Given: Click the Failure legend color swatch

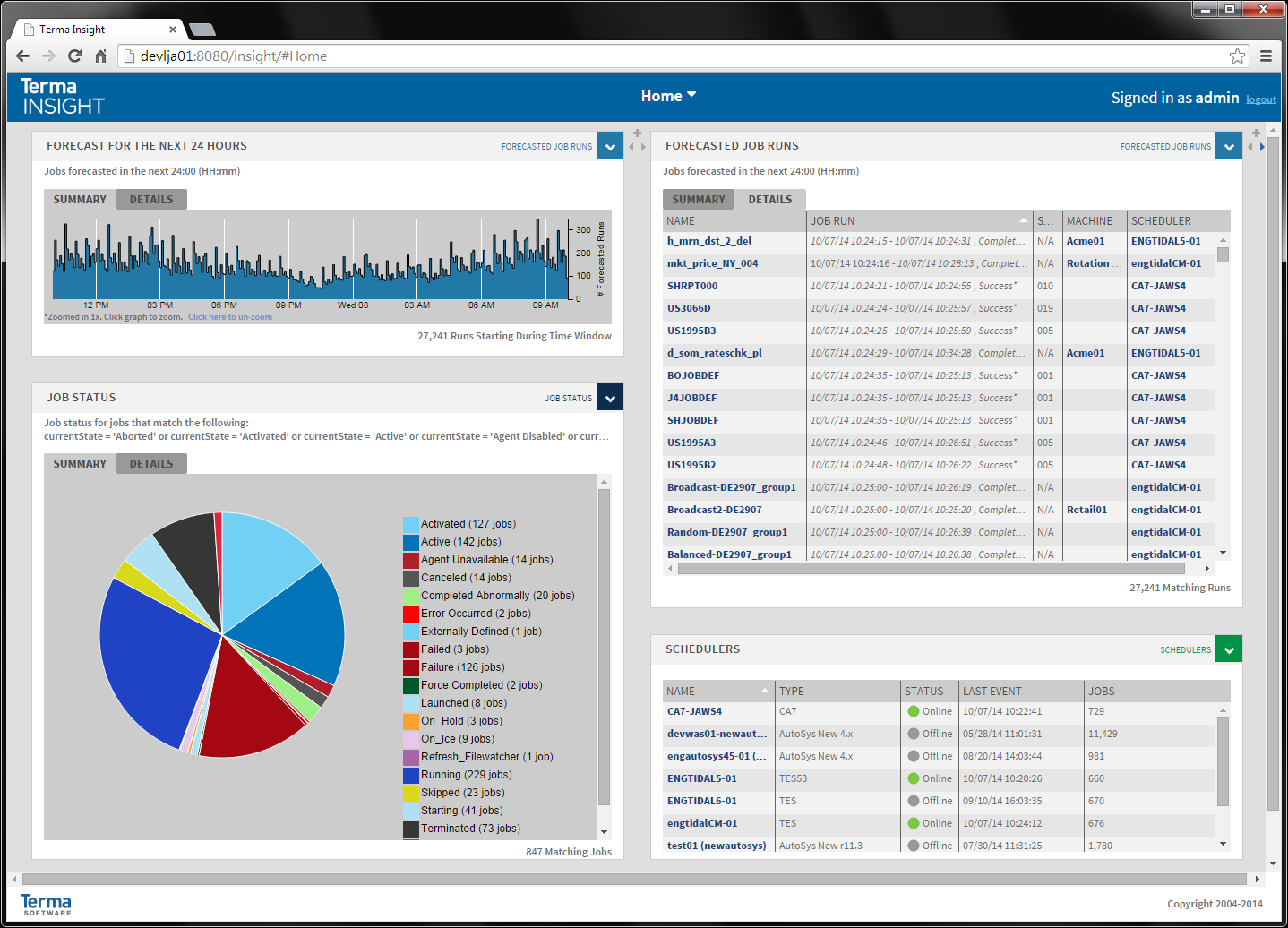Looking at the screenshot, I should click(x=411, y=667).
